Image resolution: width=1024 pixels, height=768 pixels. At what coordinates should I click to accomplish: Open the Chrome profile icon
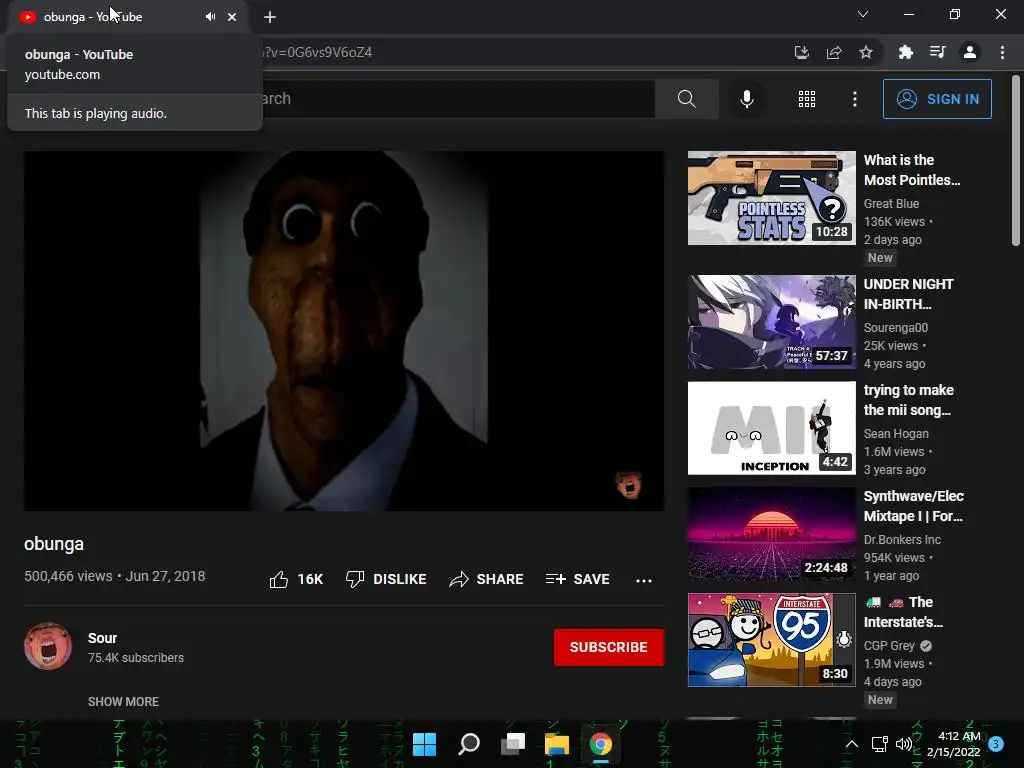(x=970, y=52)
